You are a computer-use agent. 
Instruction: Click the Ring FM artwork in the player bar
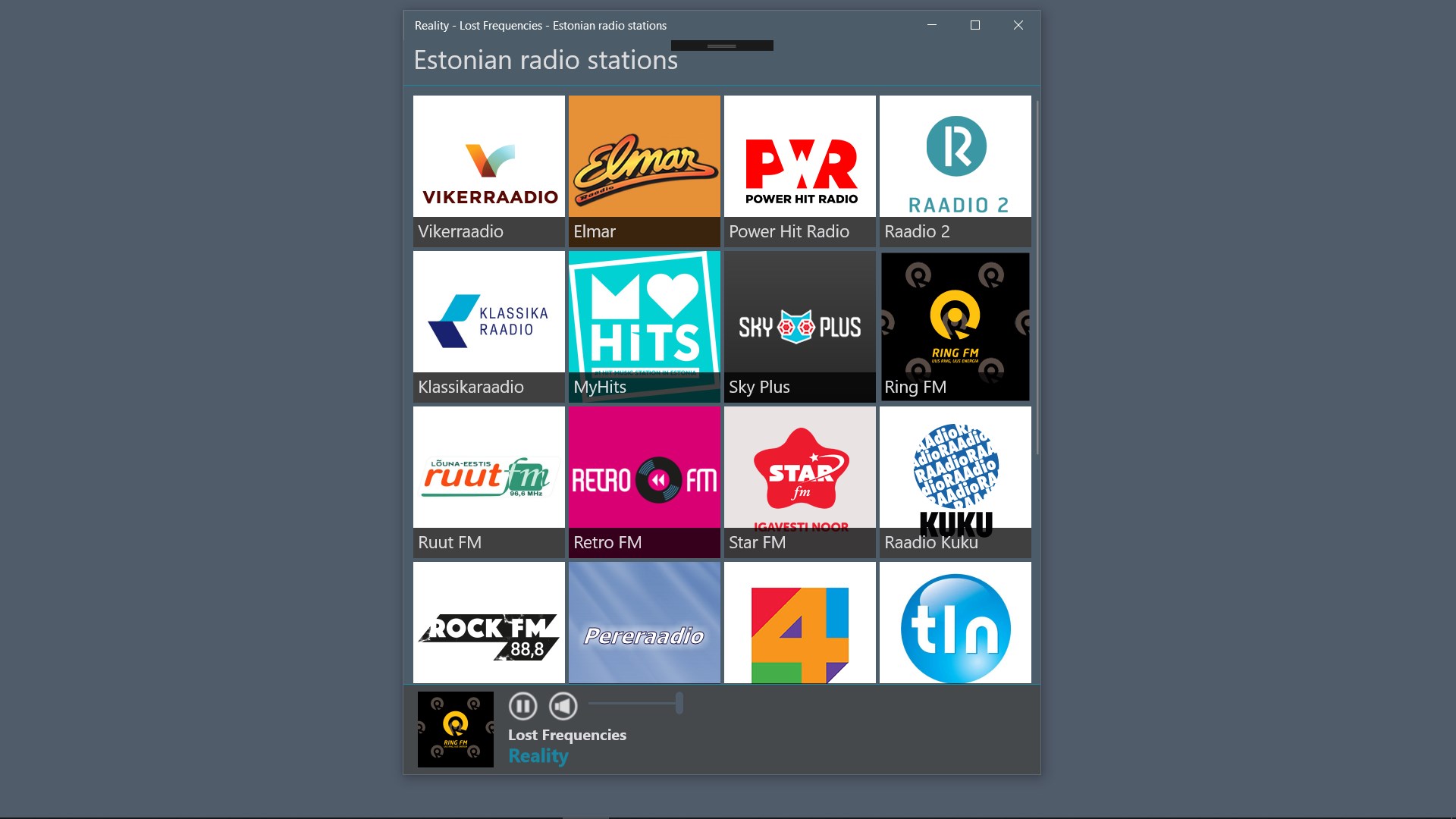pos(455,729)
